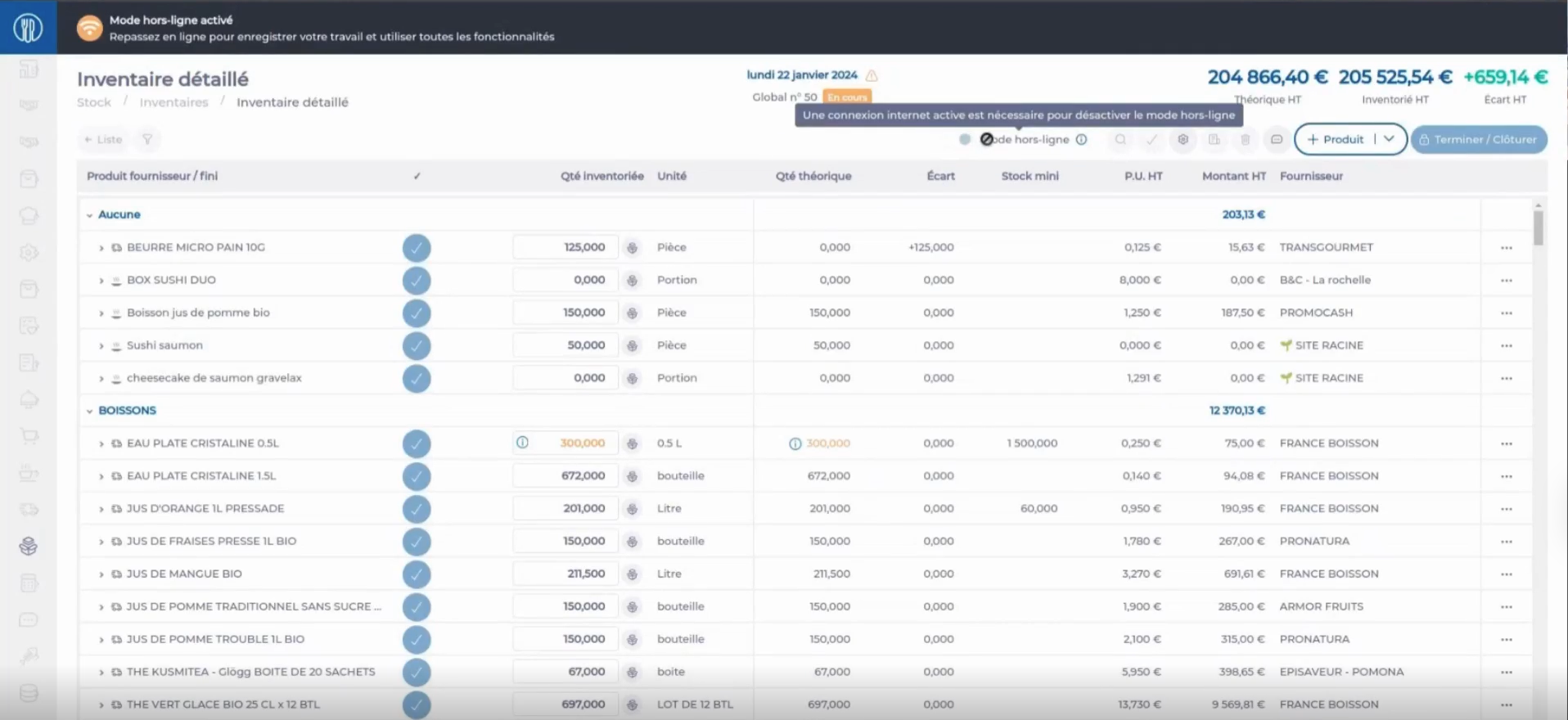Uncheck validation for BOX SUSHI DUO
Viewport: 1568px width, 720px height.
pos(417,281)
